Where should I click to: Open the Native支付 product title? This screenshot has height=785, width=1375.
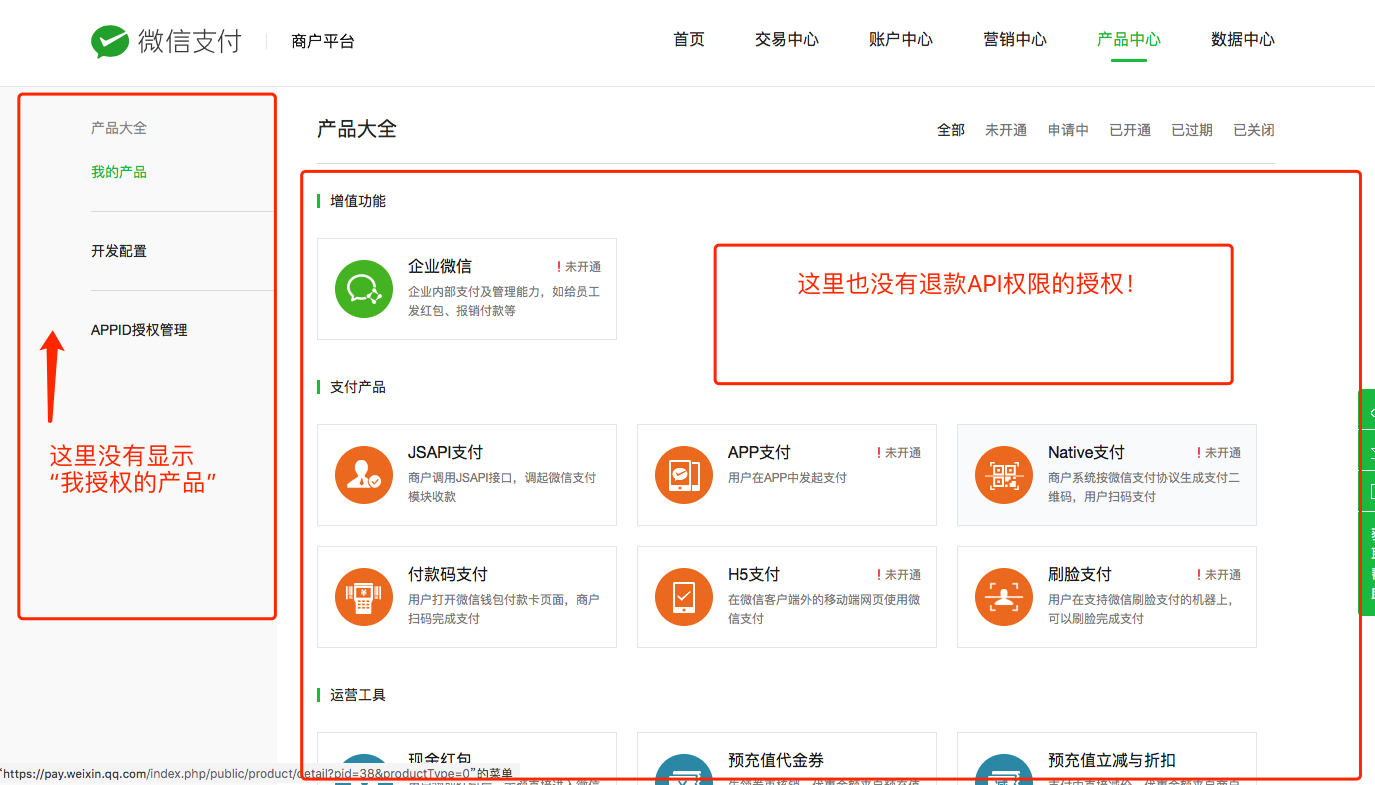[x=1086, y=452]
